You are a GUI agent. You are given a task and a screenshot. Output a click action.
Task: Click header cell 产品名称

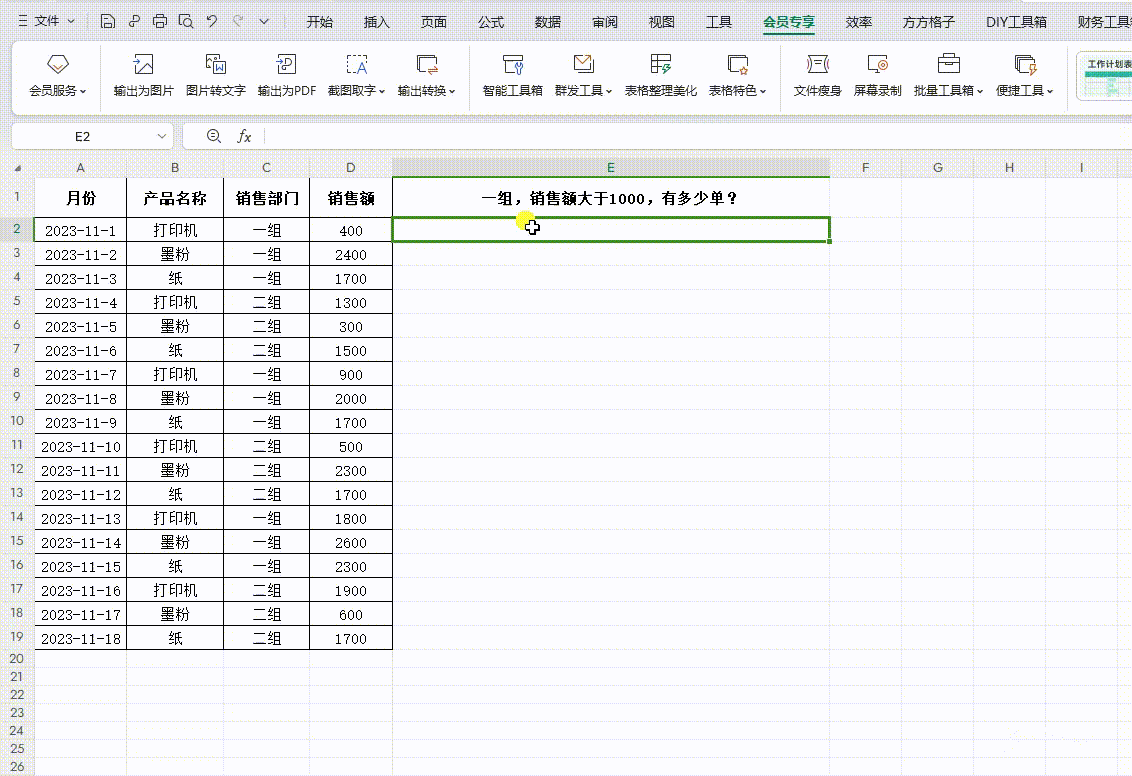175,198
